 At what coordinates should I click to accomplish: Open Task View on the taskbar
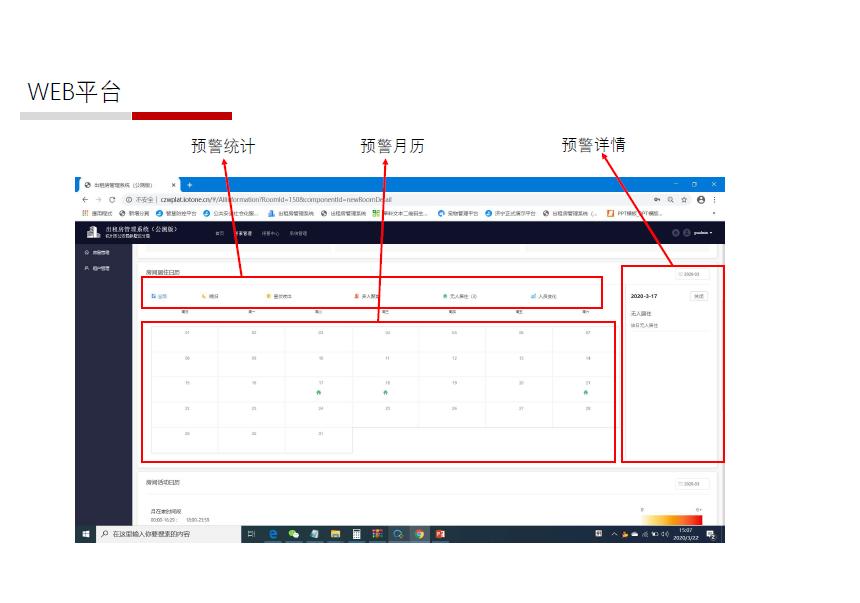[251, 534]
